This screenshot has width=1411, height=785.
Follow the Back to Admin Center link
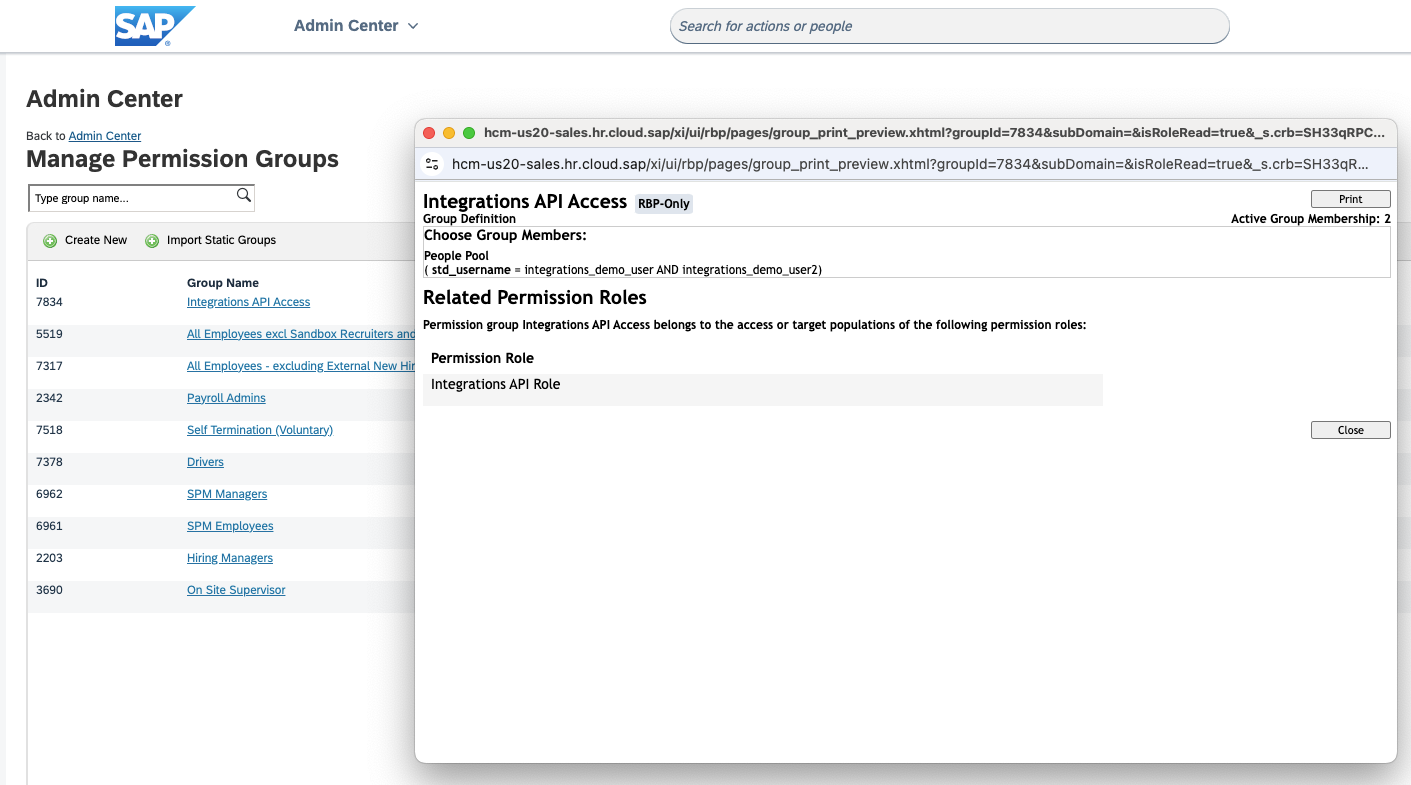pyautogui.click(x=104, y=136)
